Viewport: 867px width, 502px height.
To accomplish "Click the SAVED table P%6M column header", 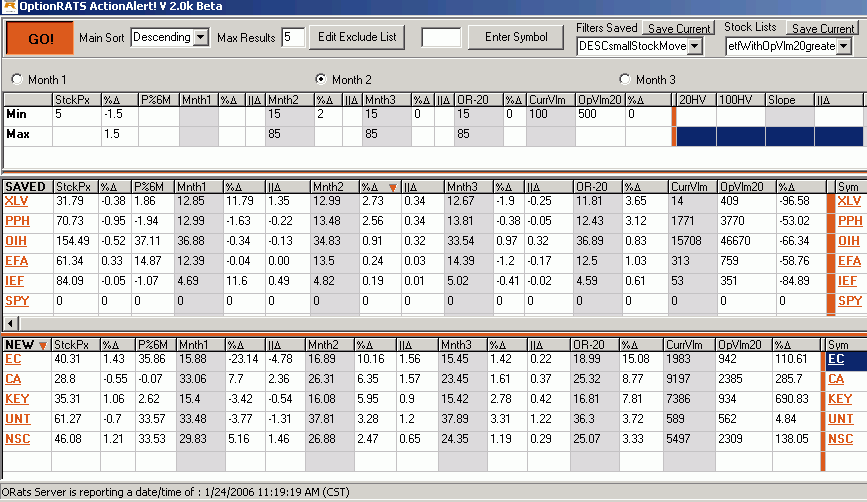I will point(153,187).
